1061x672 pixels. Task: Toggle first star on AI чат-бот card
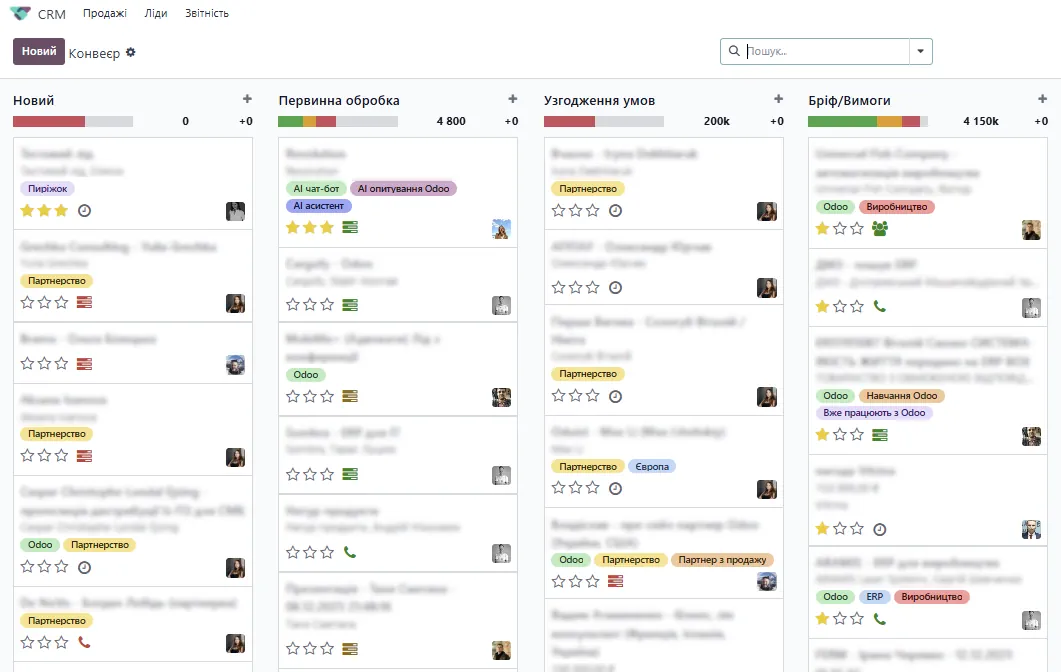tap(293, 228)
